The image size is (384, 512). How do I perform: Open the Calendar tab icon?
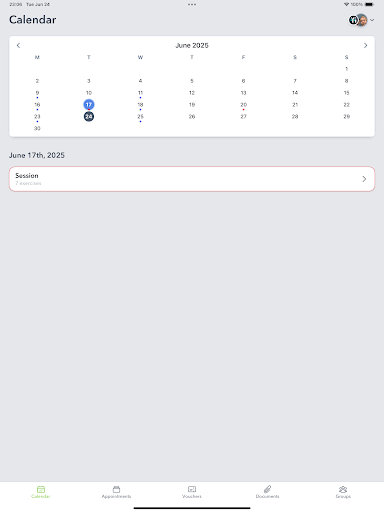(x=41, y=489)
